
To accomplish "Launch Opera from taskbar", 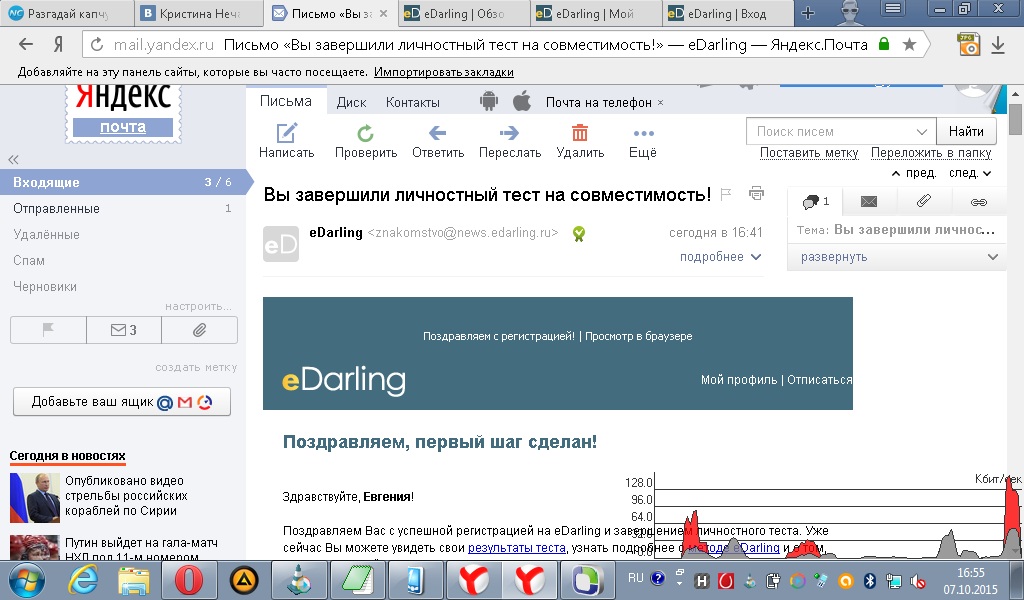I will 188,580.
